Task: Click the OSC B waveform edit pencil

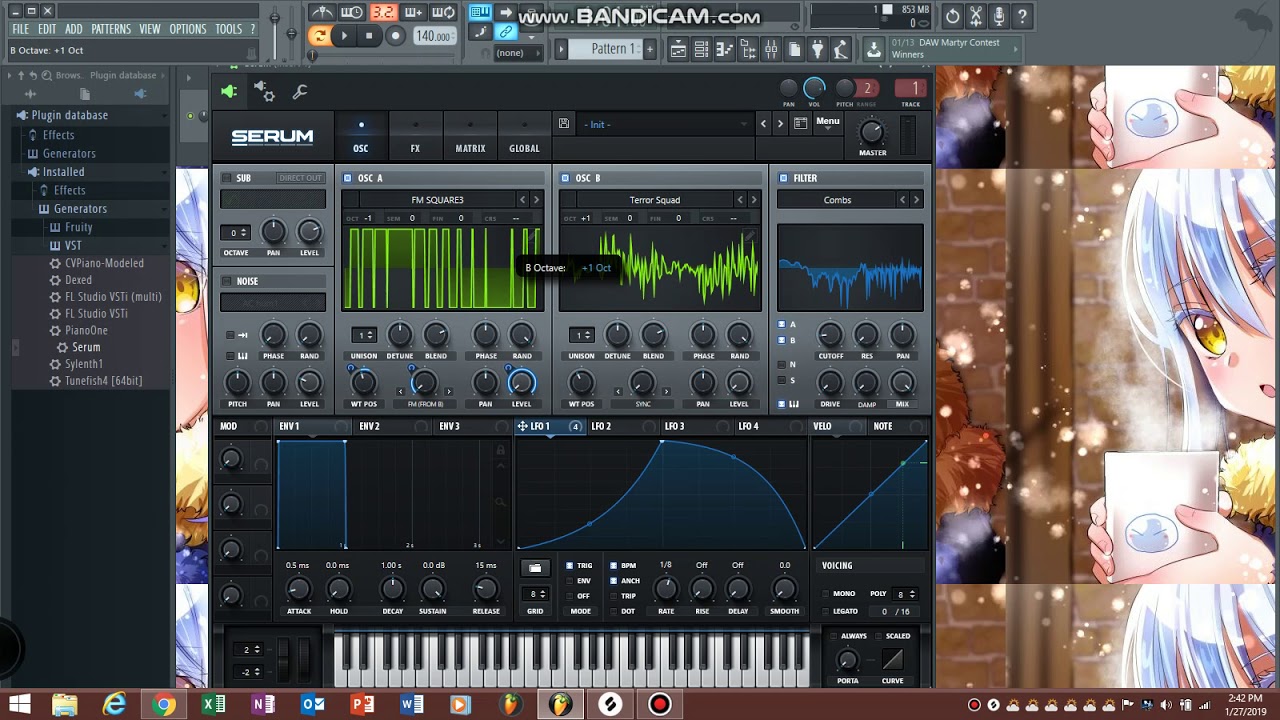Action: coord(748,237)
